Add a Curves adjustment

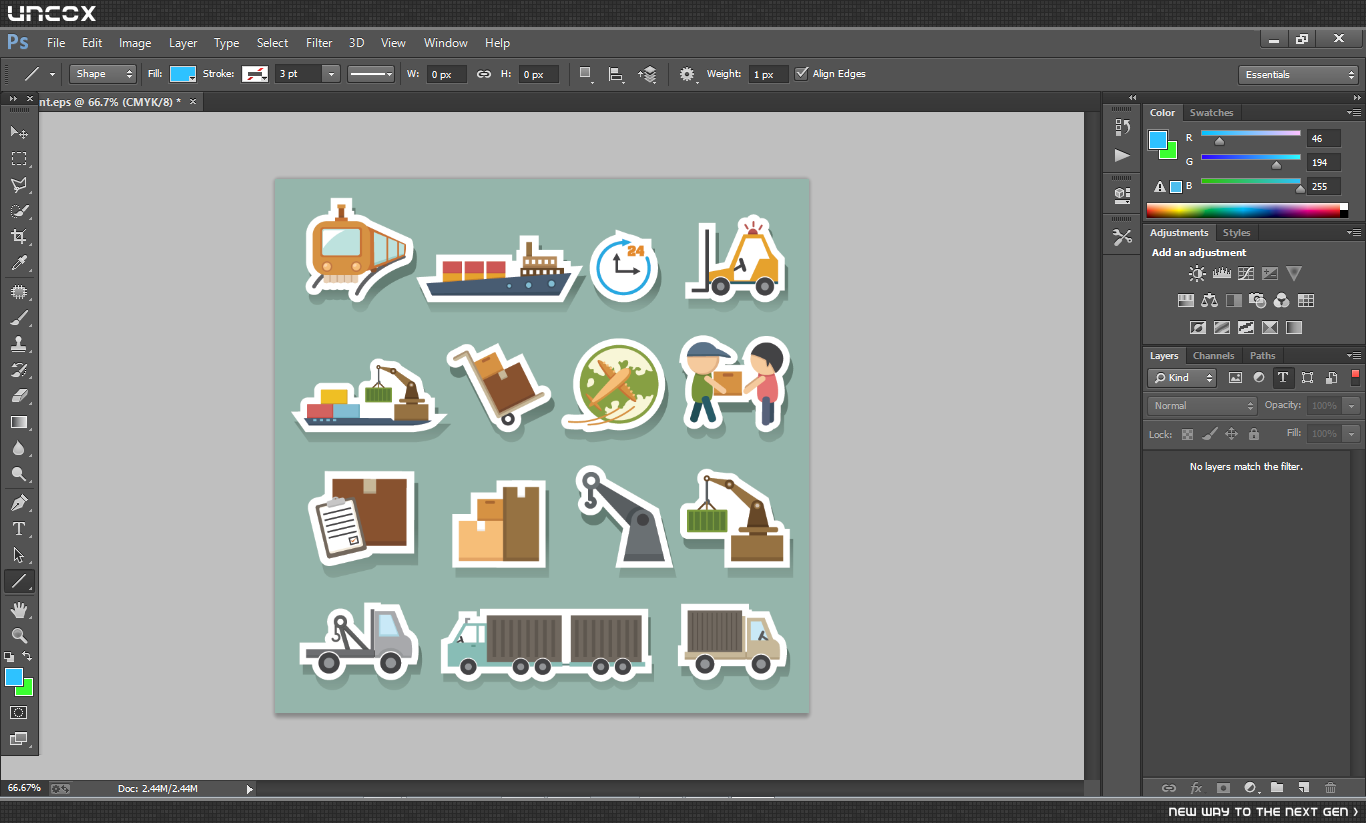[1246, 273]
